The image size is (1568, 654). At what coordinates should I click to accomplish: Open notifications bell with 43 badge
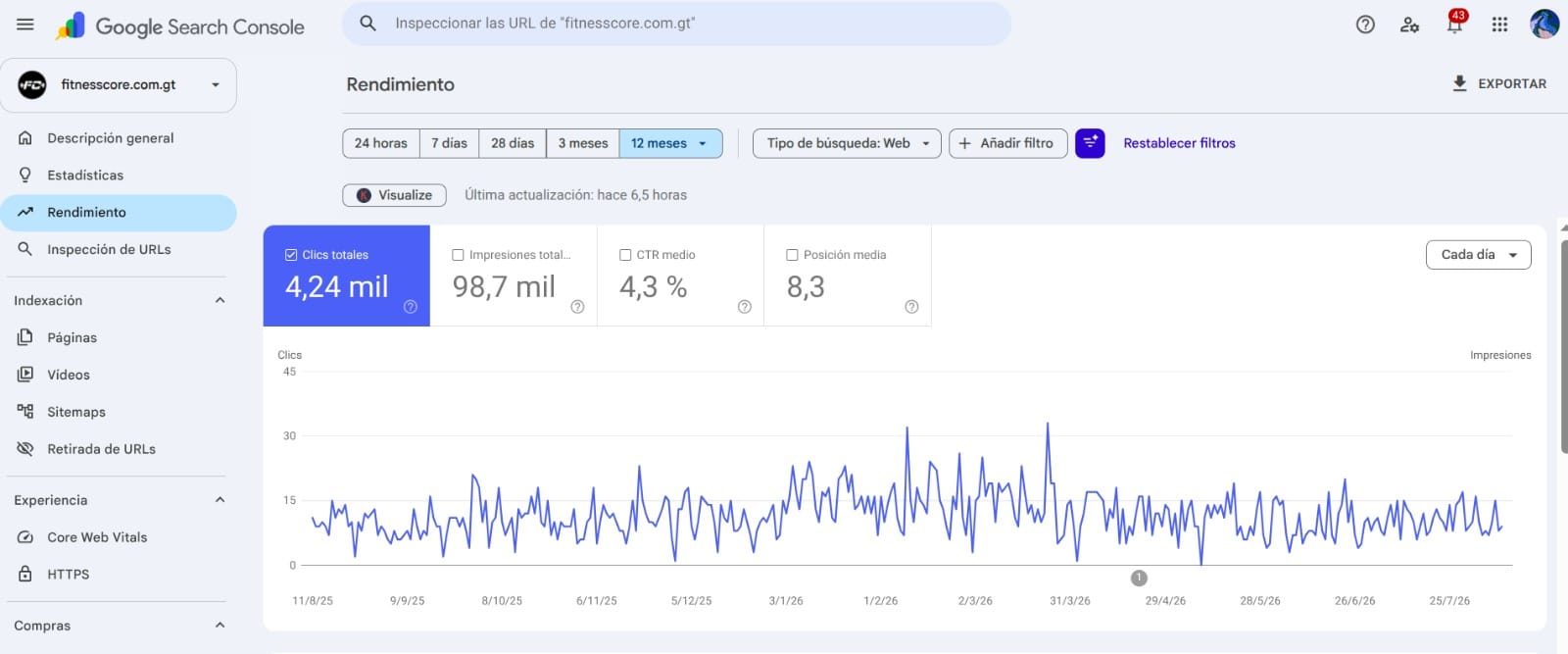(x=1455, y=23)
